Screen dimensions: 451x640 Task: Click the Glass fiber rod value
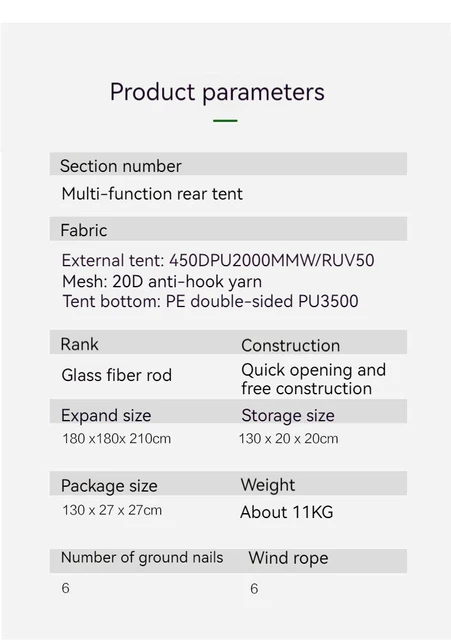[x=117, y=375]
